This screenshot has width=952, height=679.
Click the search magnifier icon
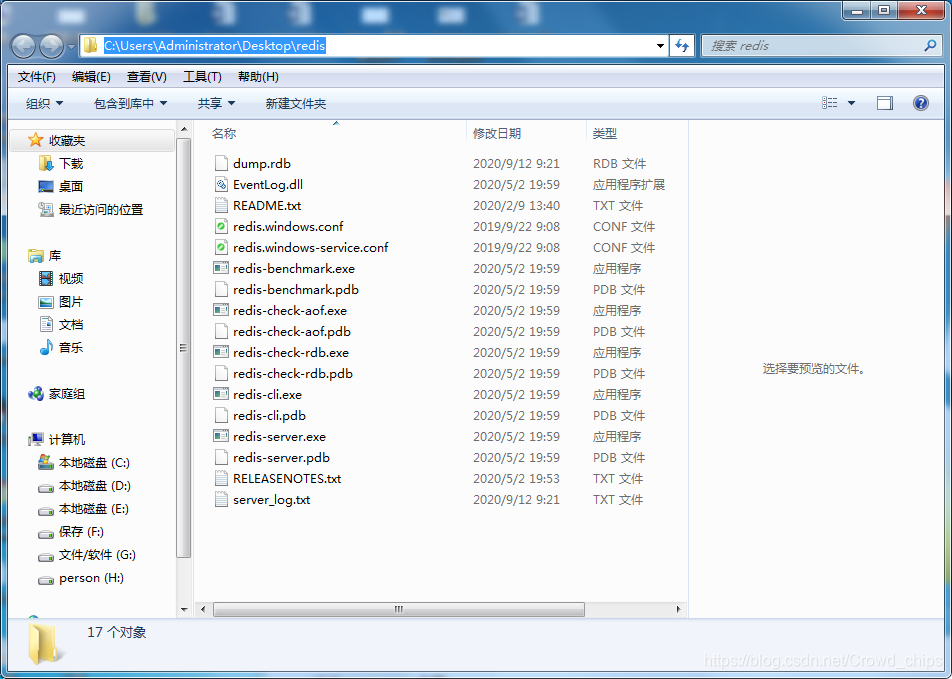click(x=930, y=46)
